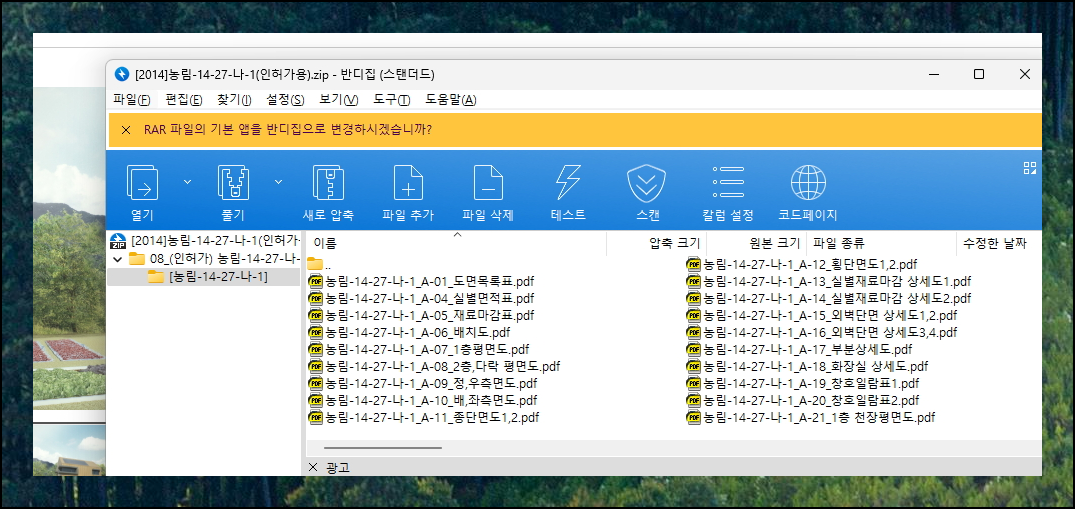Select PDF icon of A-04_실별면적표.pdf
Viewport: 1075px width, 509px height.
(x=315, y=298)
